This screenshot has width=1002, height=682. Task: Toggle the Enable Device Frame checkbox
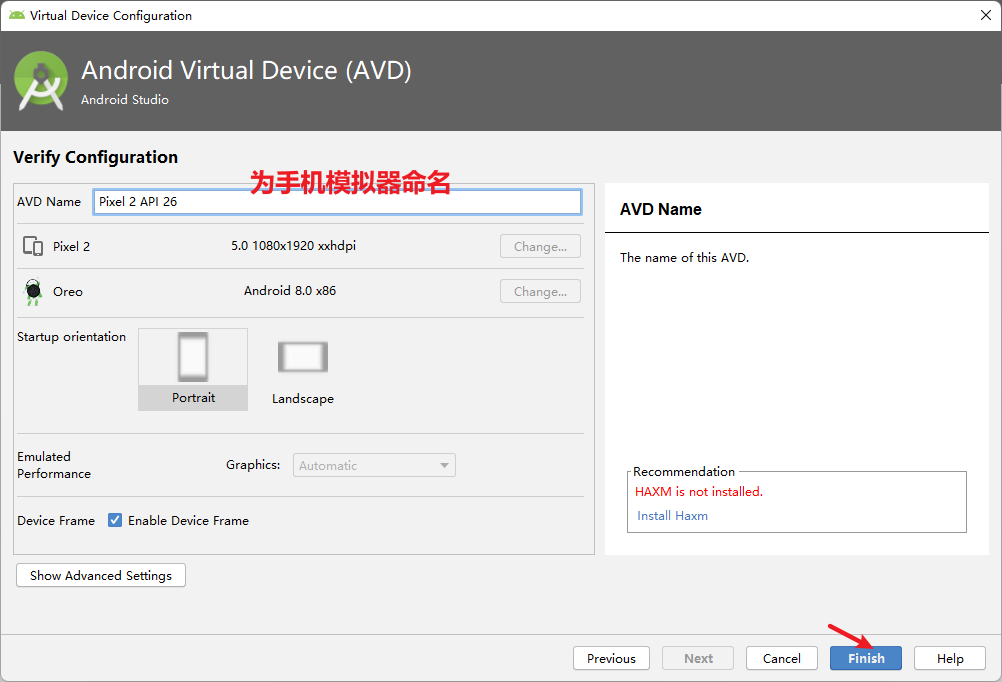[x=115, y=520]
